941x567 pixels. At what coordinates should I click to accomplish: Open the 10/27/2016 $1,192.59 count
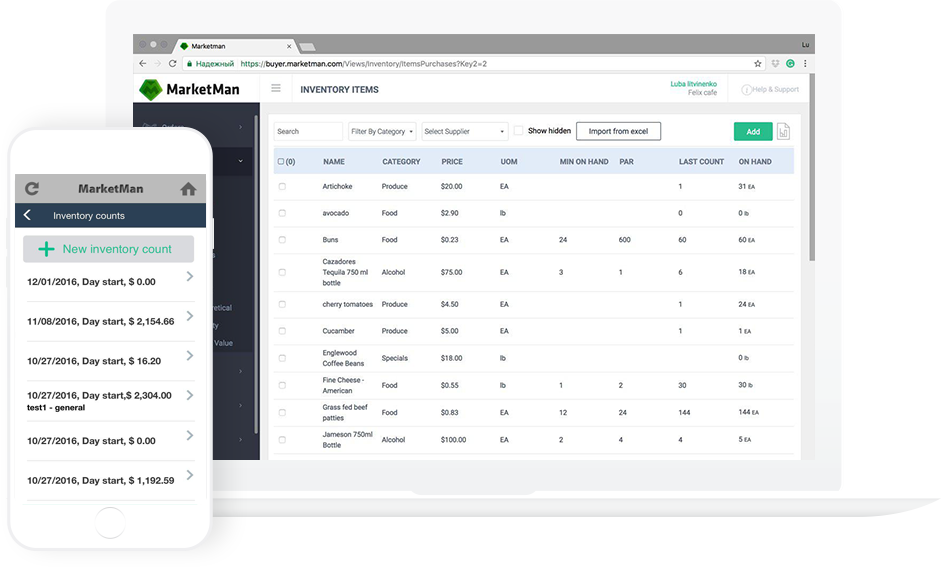[x=110, y=480]
